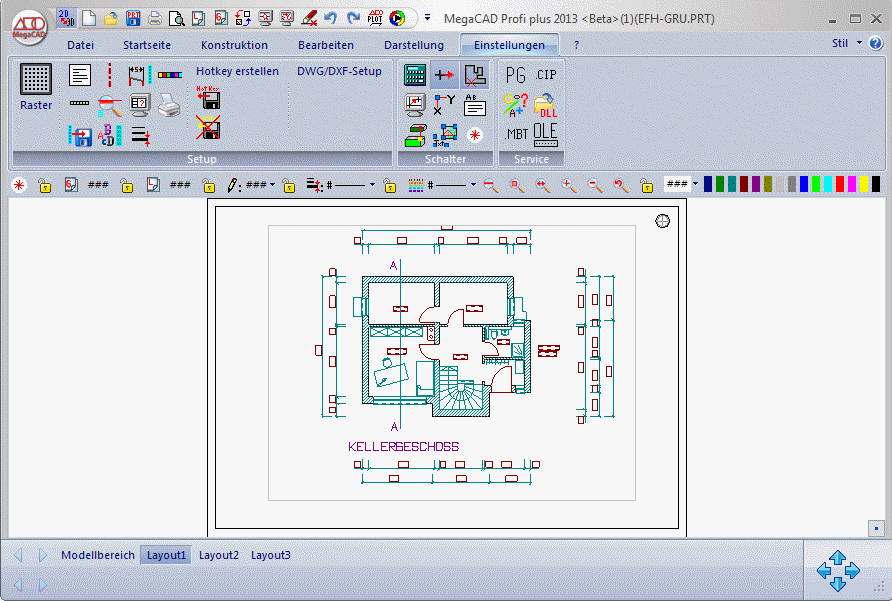
Task: Open the Bearbeiten tab
Action: point(326,45)
